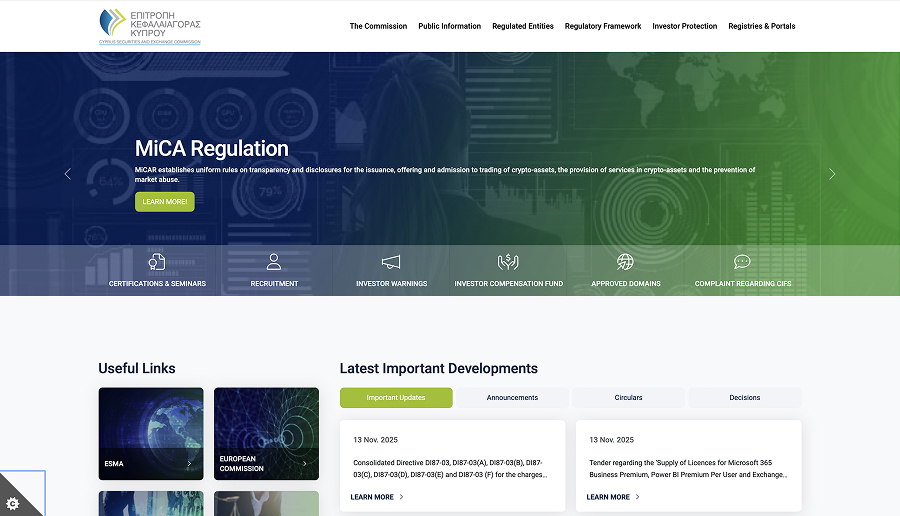The image size is (900, 516).
Task: Open The Commission menu
Action: 378,26
